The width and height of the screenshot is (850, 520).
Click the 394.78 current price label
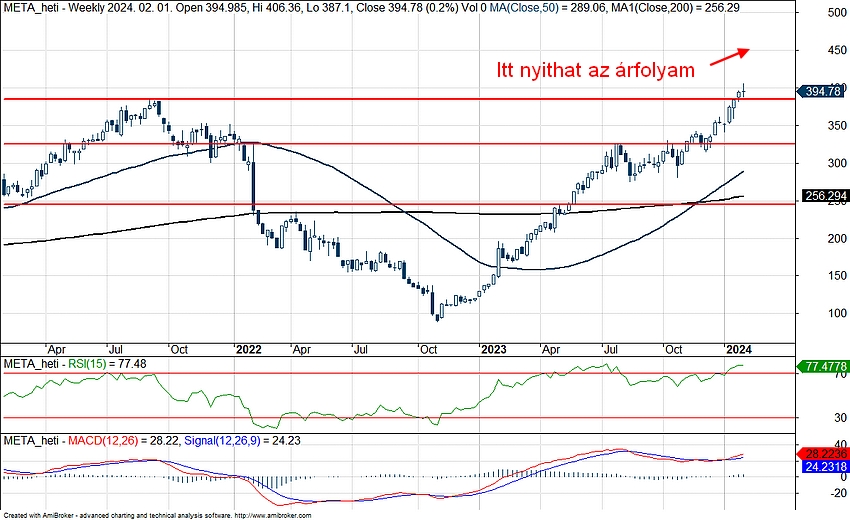pyautogui.click(x=823, y=91)
